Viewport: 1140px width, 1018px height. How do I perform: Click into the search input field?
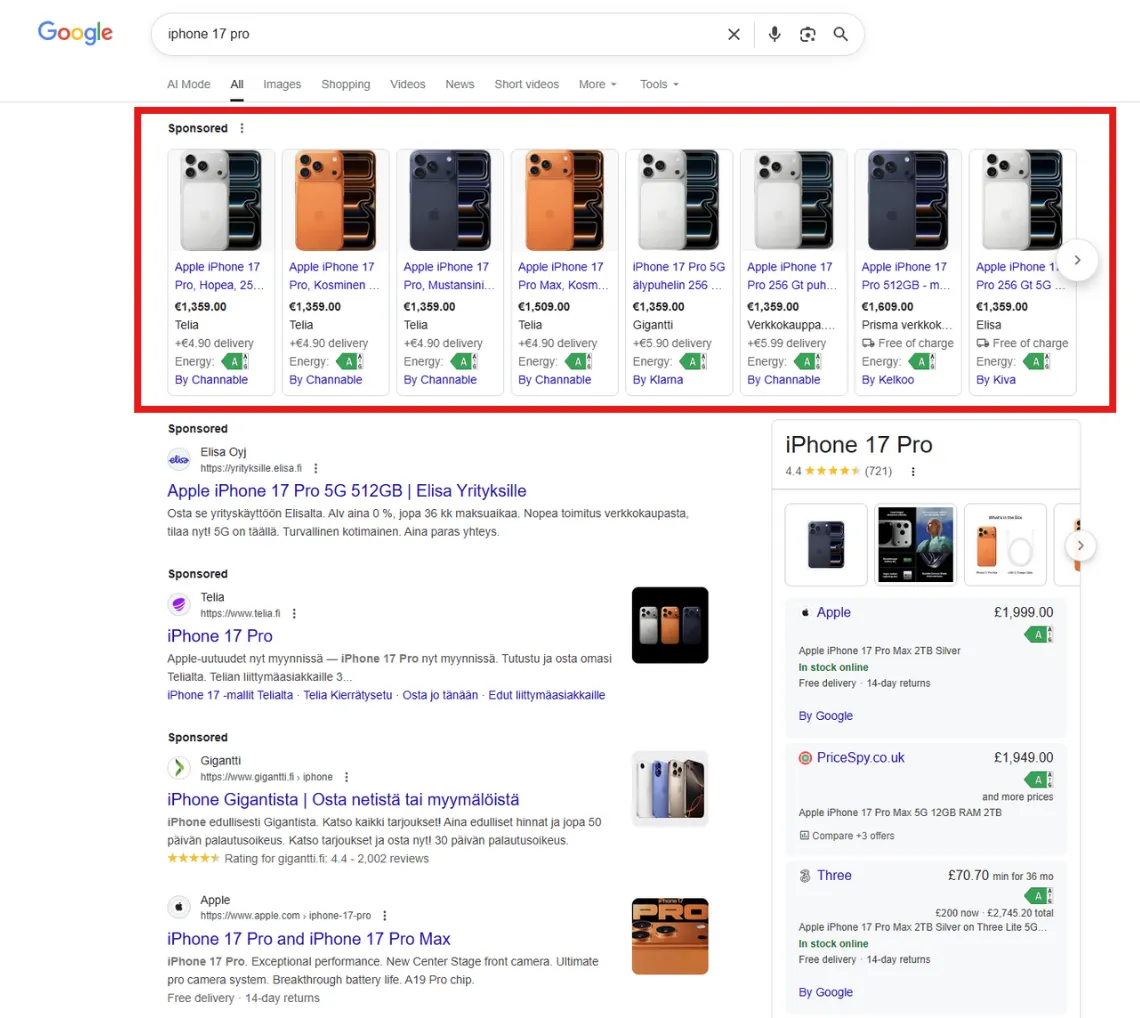[440, 34]
